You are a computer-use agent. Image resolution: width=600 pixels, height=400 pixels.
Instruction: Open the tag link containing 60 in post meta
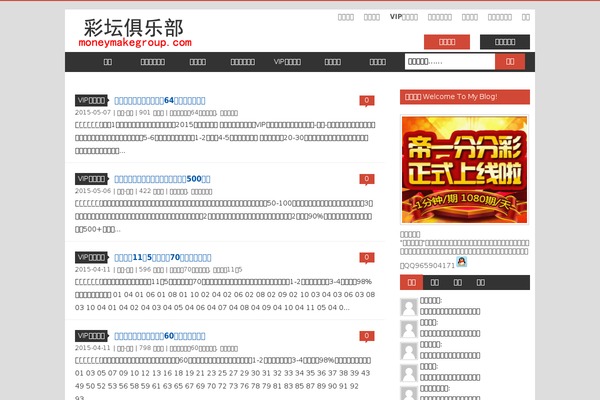[193, 348]
